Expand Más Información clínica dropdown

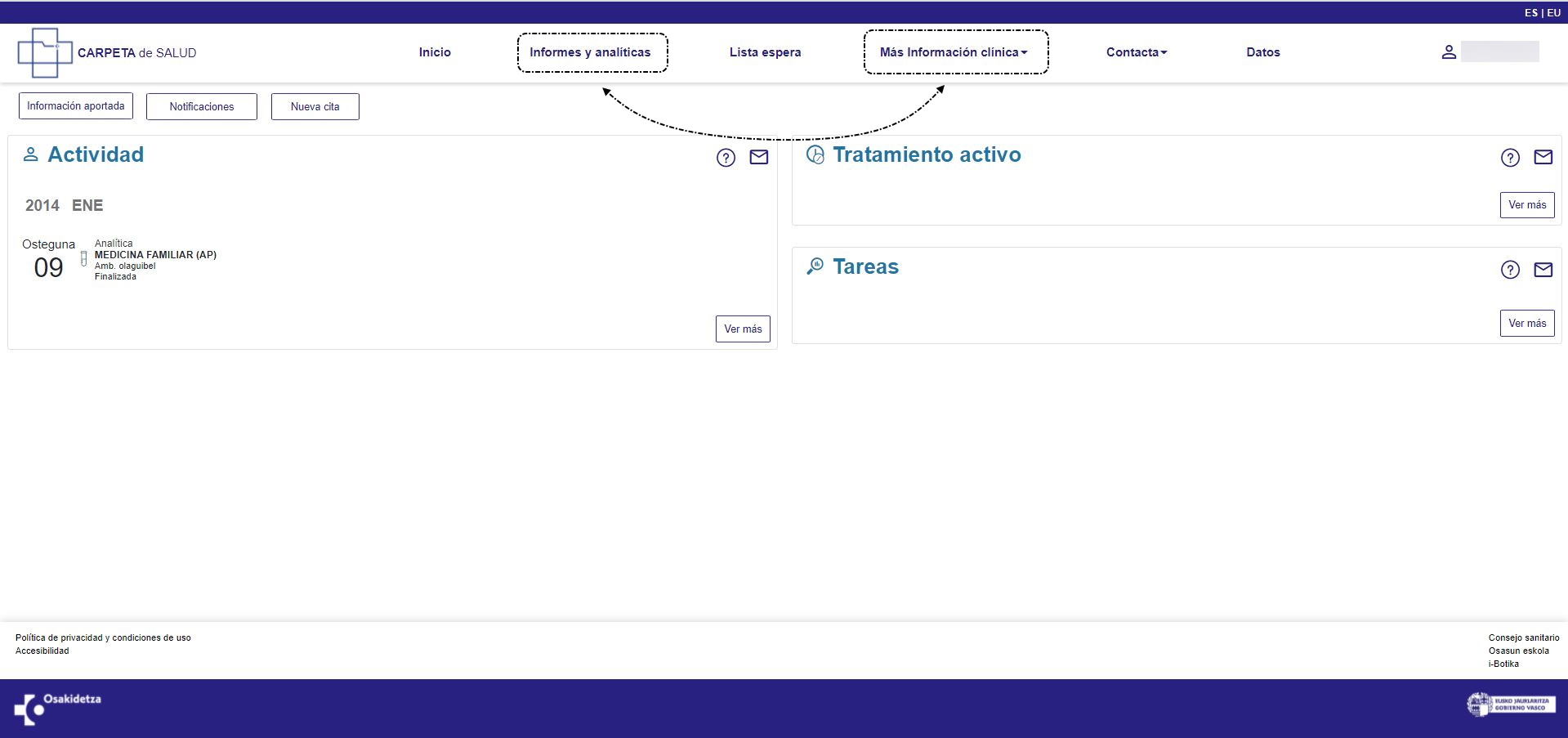pyautogui.click(x=954, y=52)
